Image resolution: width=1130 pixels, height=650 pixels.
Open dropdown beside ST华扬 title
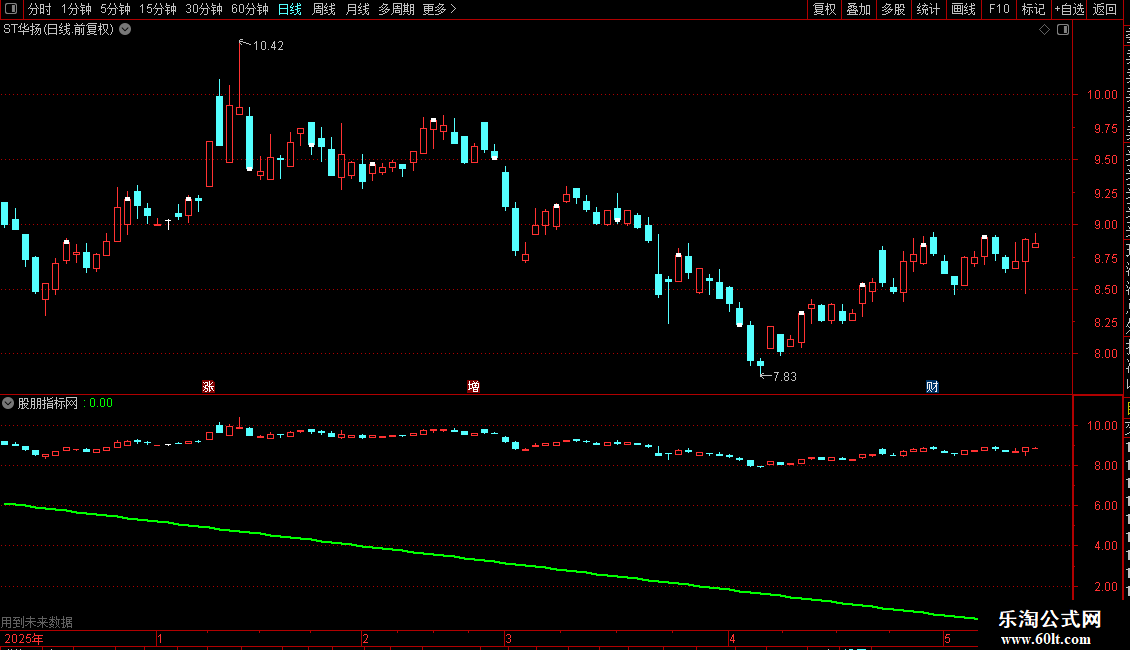click(x=125, y=30)
